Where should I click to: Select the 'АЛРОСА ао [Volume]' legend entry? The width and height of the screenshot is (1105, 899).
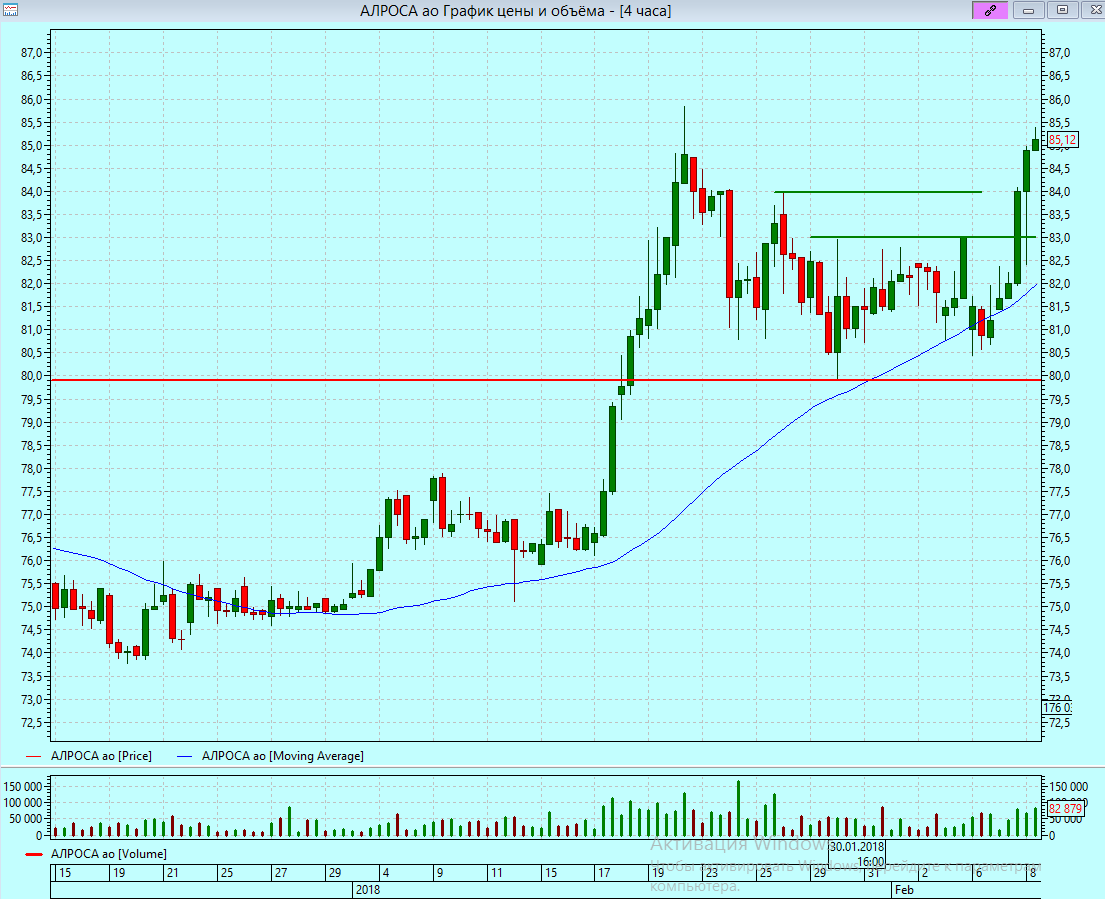click(x=109, y=854)
